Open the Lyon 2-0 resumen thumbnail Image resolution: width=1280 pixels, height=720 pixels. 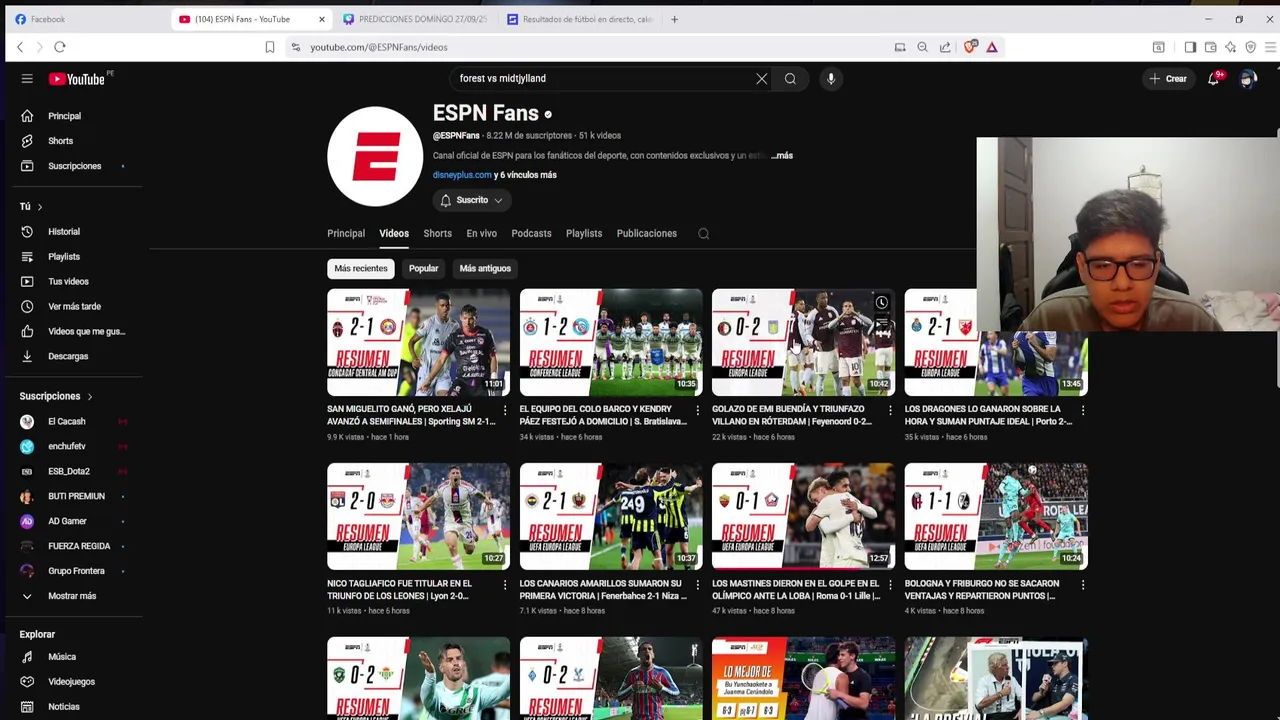[418, 516]
